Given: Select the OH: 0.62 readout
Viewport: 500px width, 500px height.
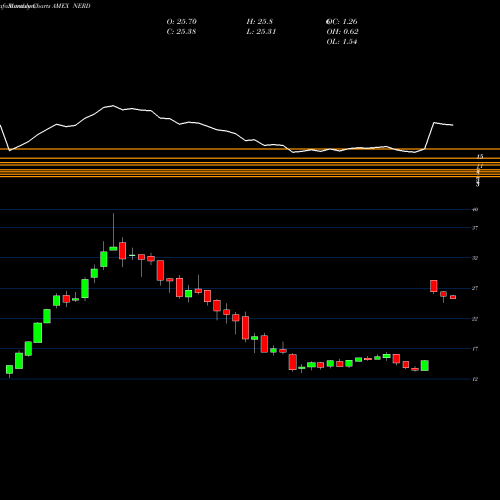Looking at the screenshot, I should tap(342, 32).
